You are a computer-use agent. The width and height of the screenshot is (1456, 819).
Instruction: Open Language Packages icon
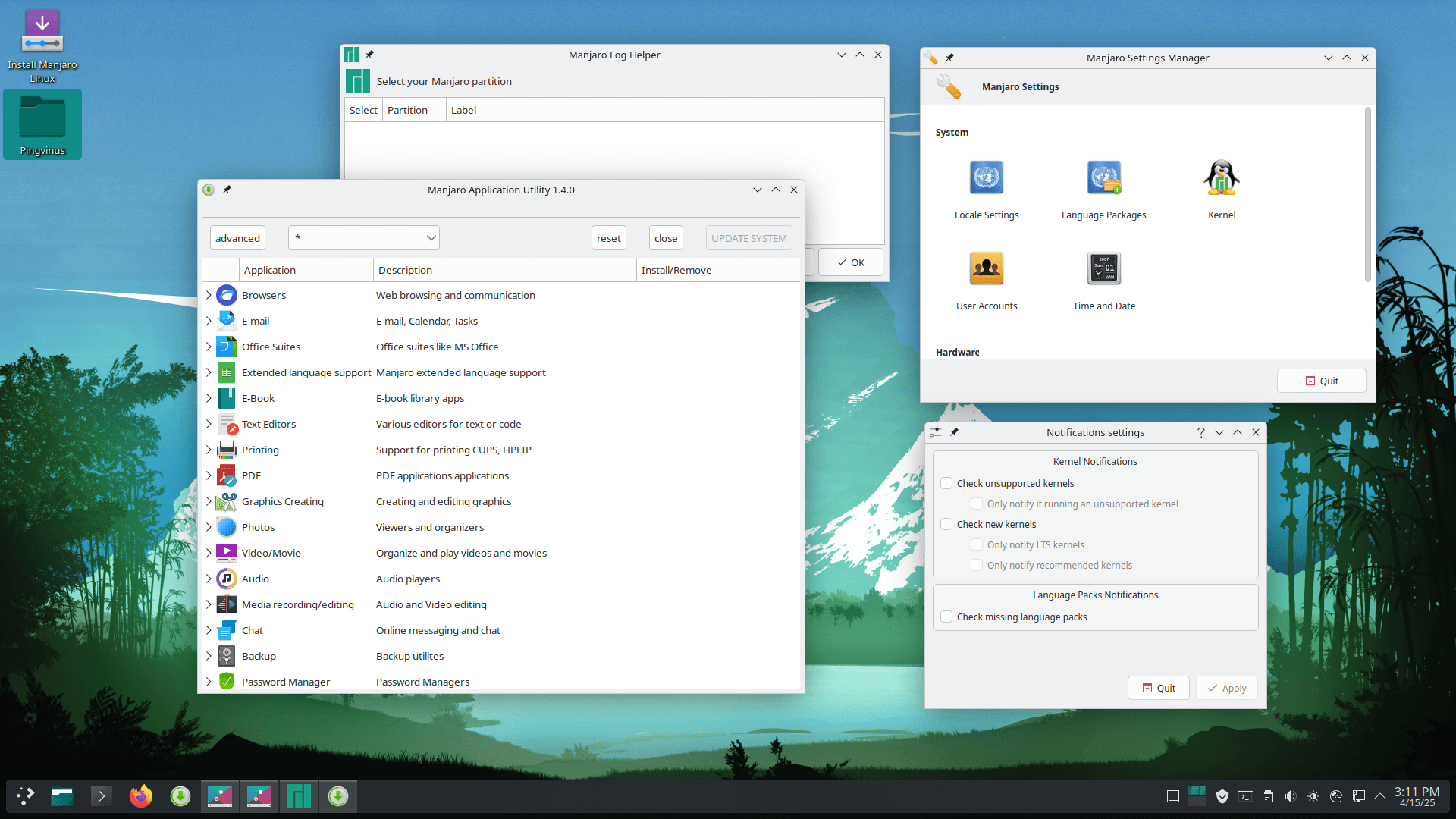(x=1103, y=179)
